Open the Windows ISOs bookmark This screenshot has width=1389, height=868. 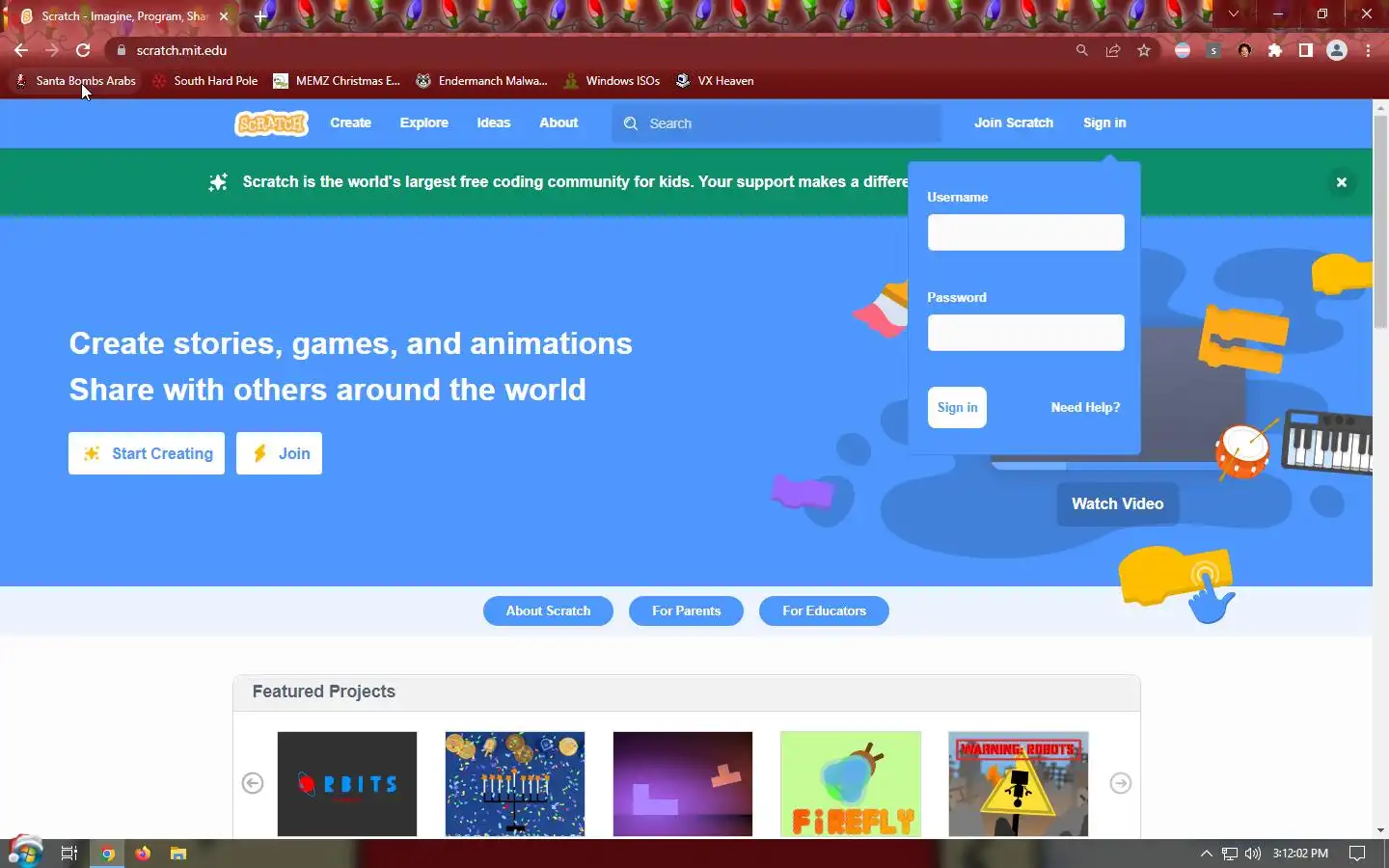pos(612,81)
